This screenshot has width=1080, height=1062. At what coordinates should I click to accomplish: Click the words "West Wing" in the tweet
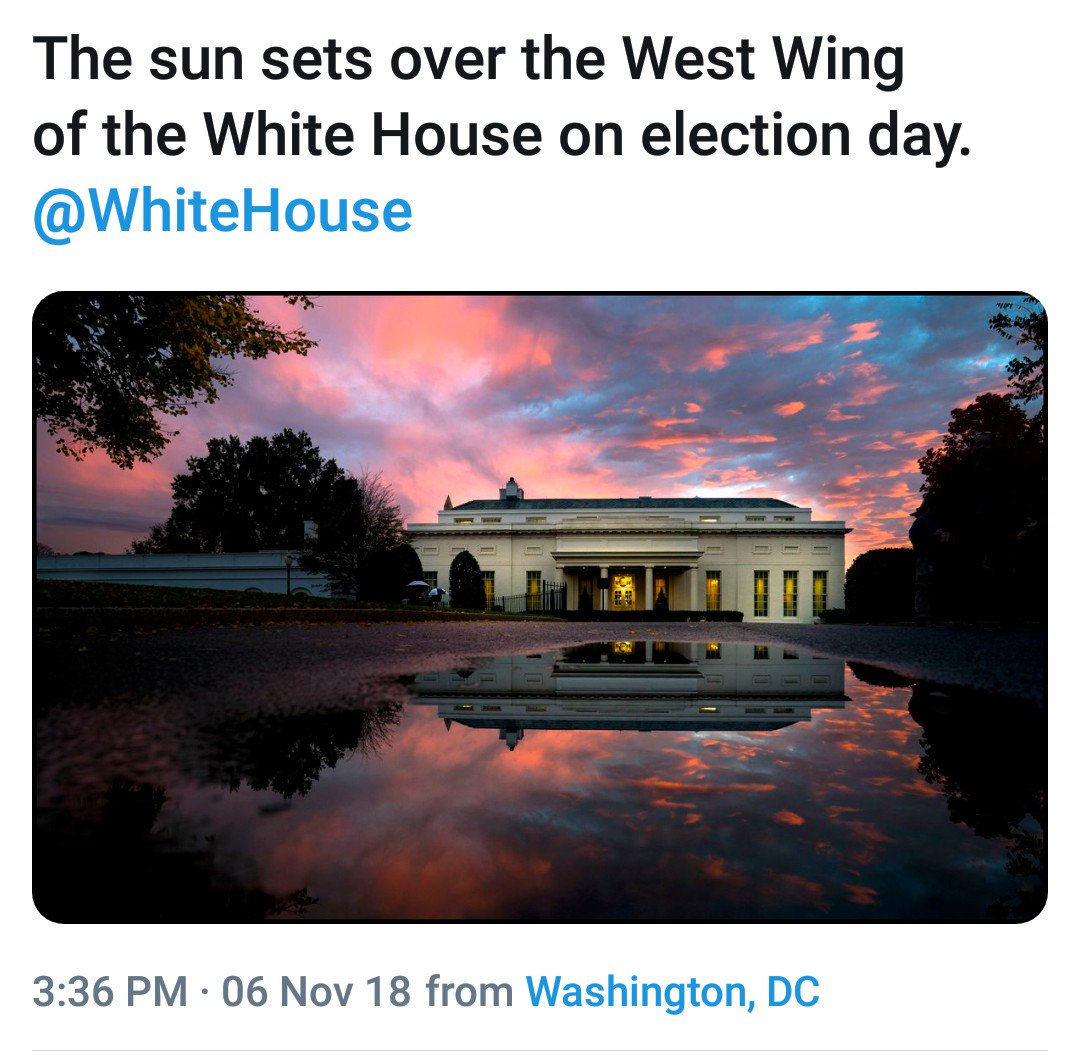(x=764, y=62)
